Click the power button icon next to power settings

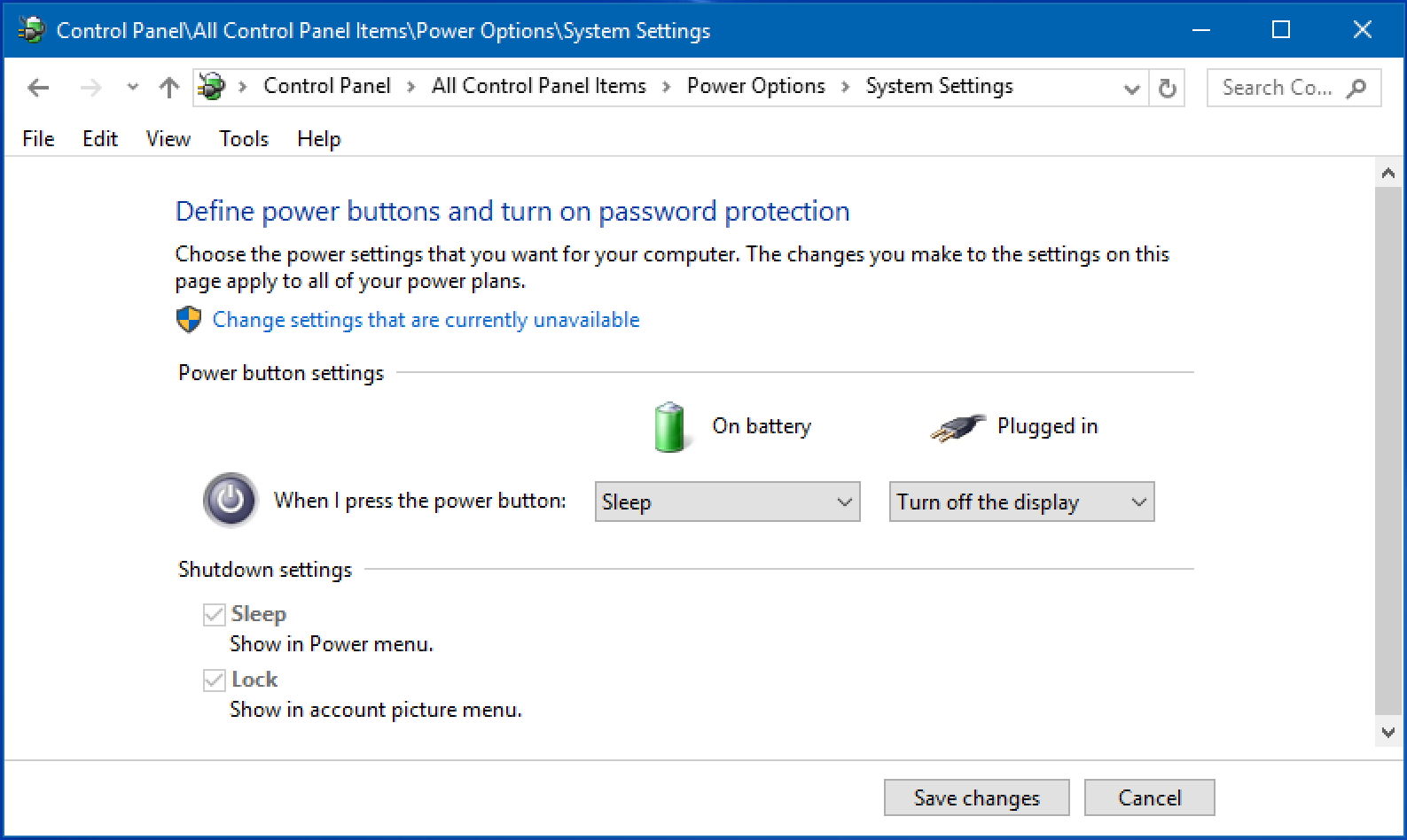(x=230, y=501)
